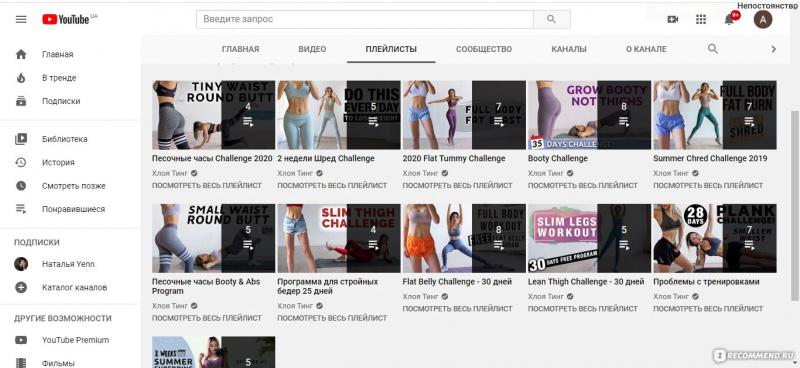Click the Booty Challenge title link
This screenshot has height=368, width=800.
(558, 158)
